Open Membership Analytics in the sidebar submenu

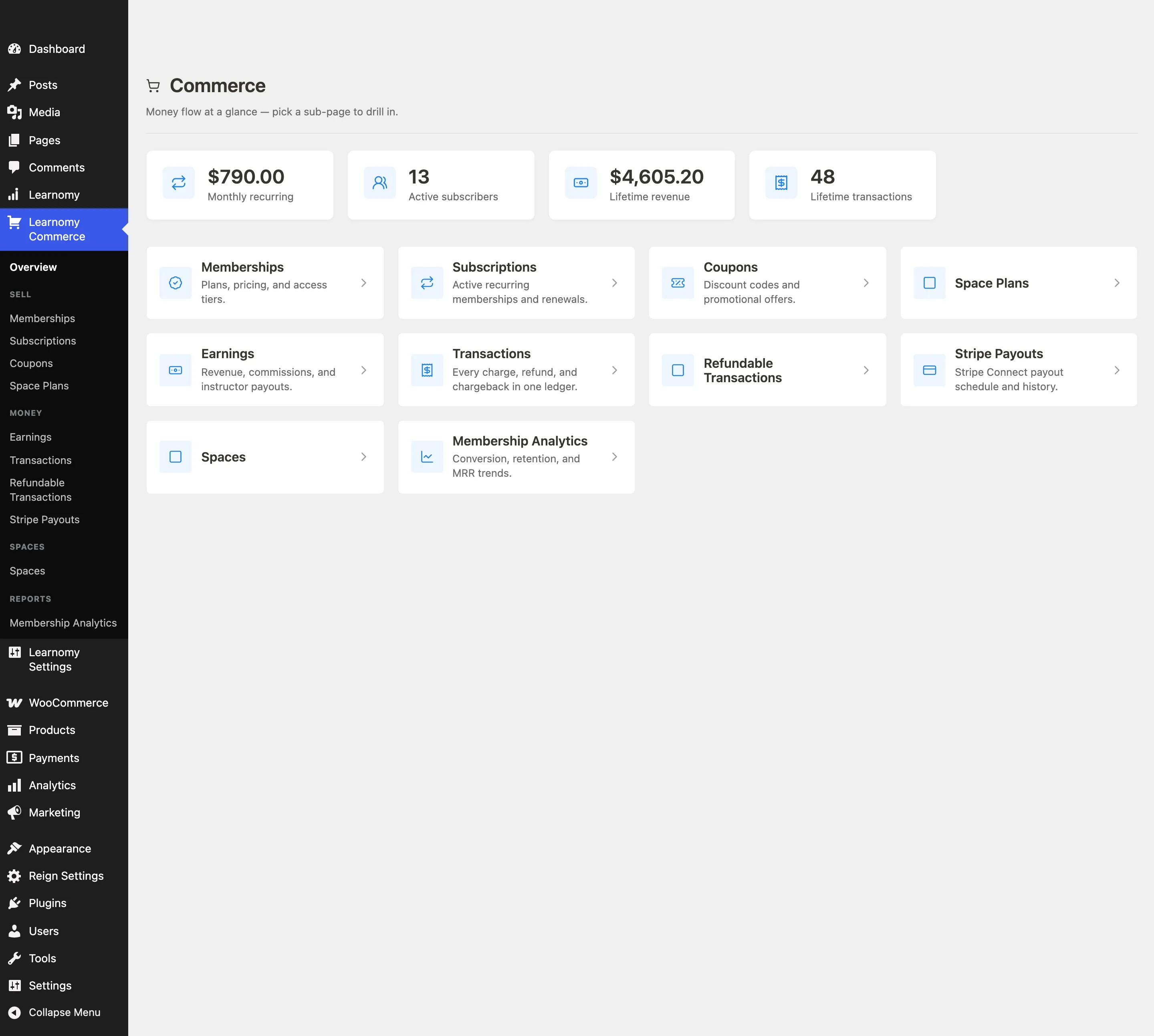pos(63,623)
